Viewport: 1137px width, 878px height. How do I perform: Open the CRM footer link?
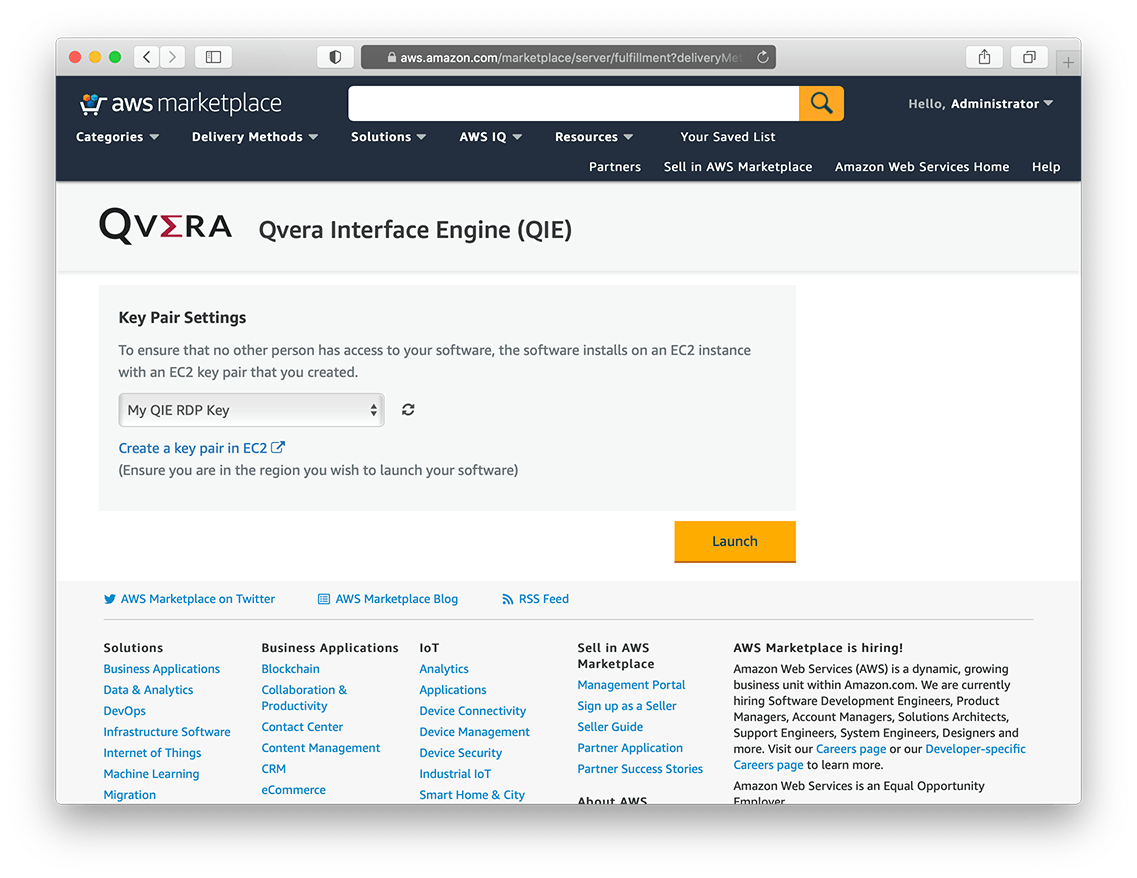(x=273, y=769)
